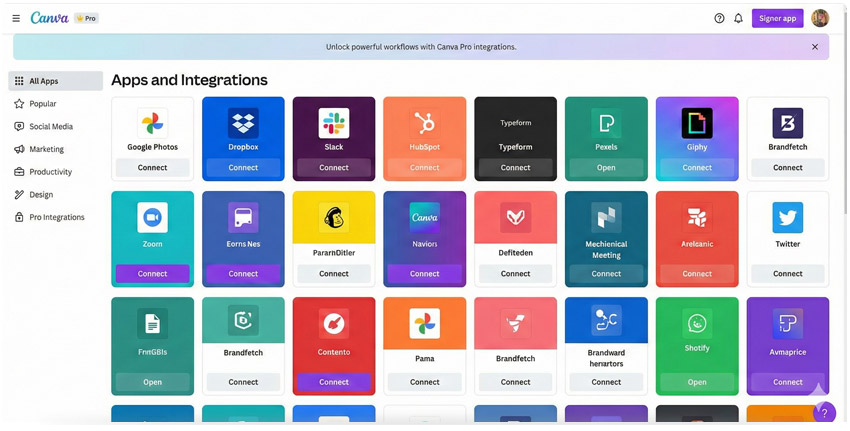Open the Social Media category
Screen dimensions: 850x431
point(56,126)
